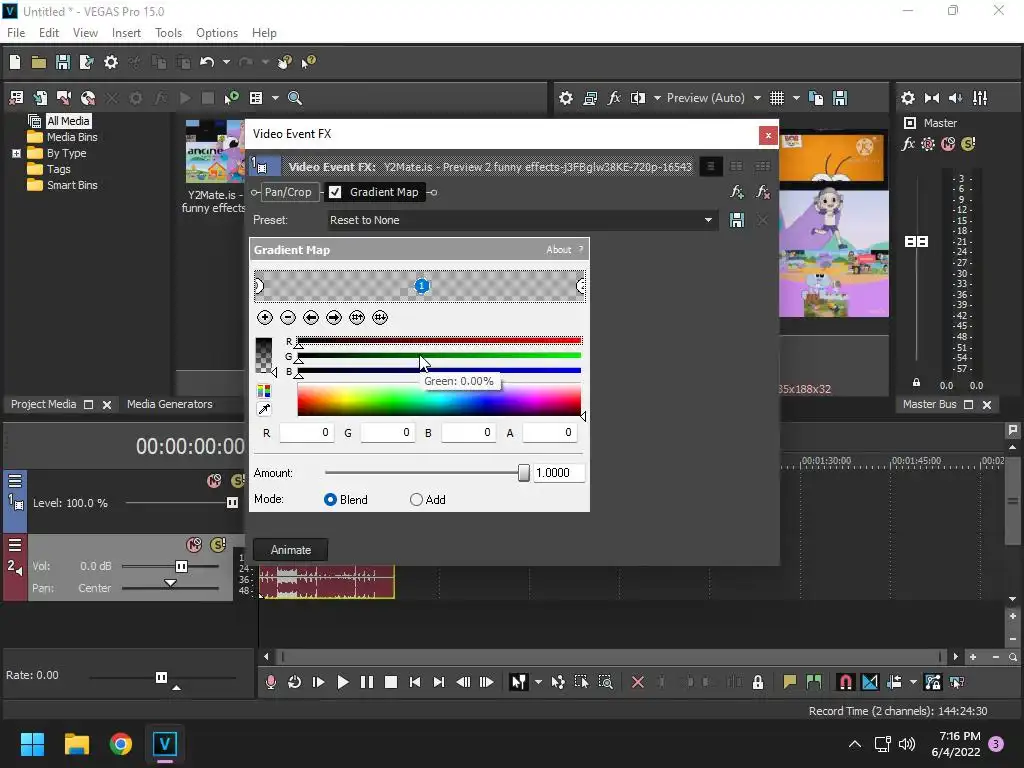Viewport: 1024px width, 768px height.
Task: Save the preset with floppy icon
Action: (737, 220)
